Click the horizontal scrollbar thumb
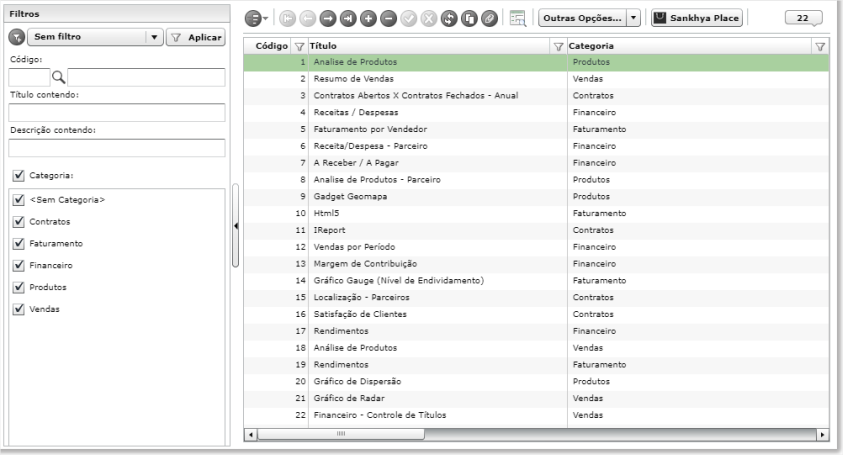 341,434
